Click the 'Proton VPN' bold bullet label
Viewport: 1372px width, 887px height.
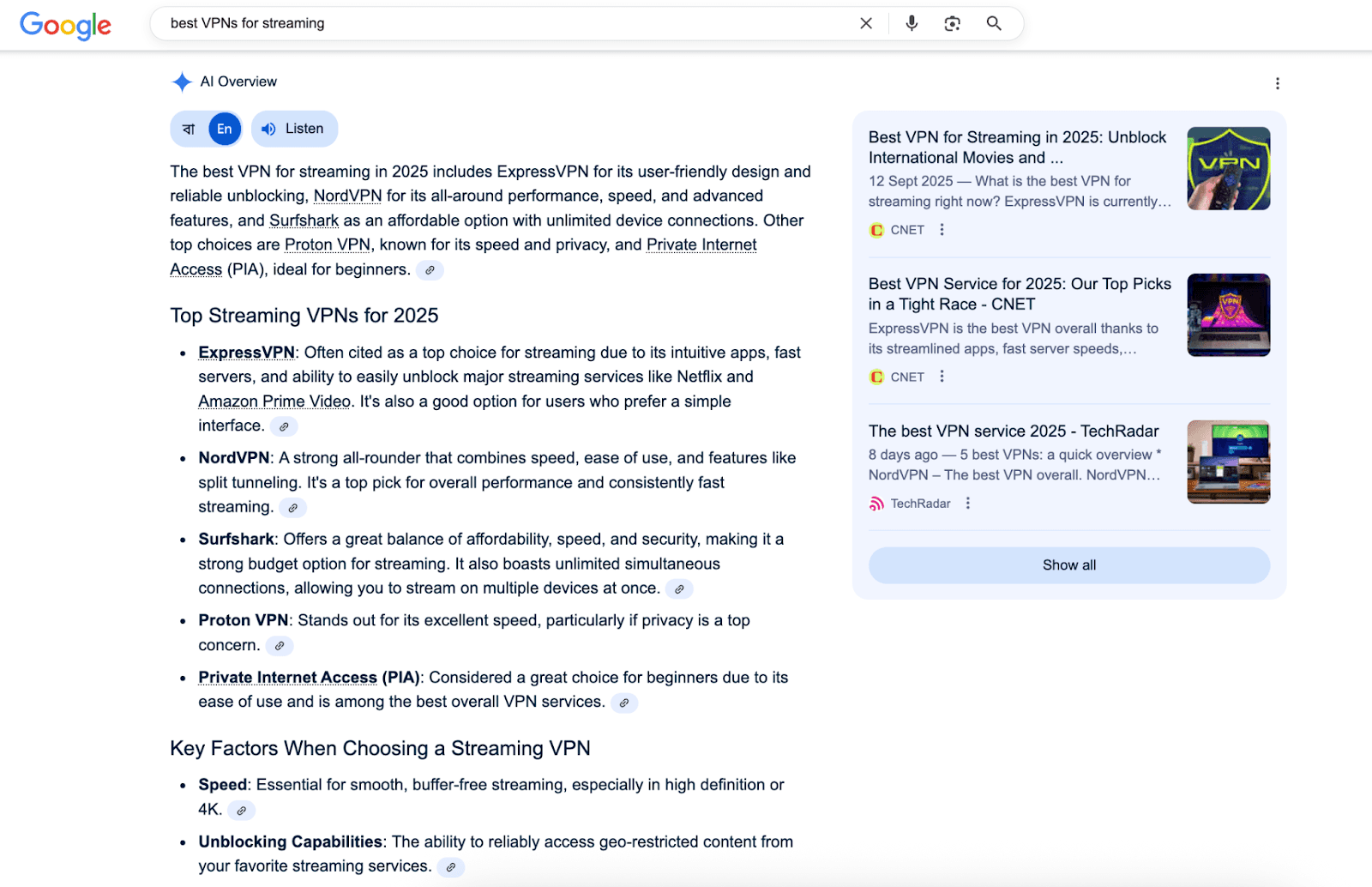click(x=244, y=620)
